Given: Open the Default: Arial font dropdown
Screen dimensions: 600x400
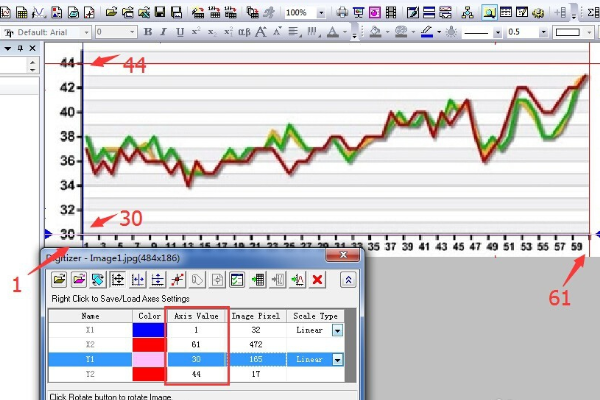Looking at the screenshot, I should tap(86, 32).
